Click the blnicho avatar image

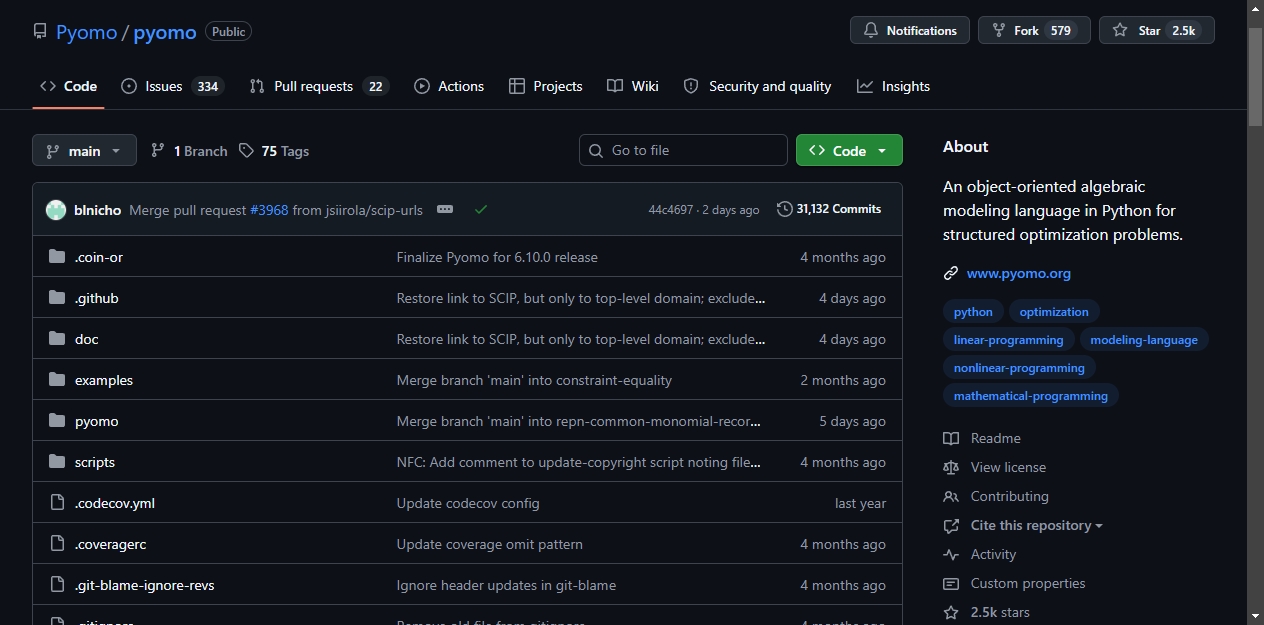tap(56, 210)
